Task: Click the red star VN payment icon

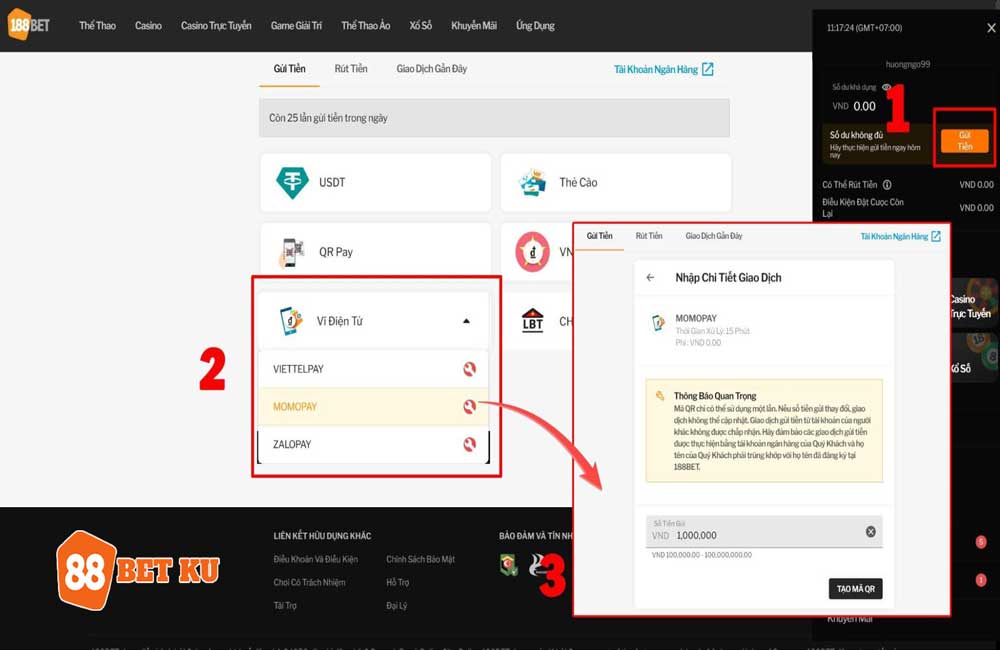Action: (x=533, y=252)
